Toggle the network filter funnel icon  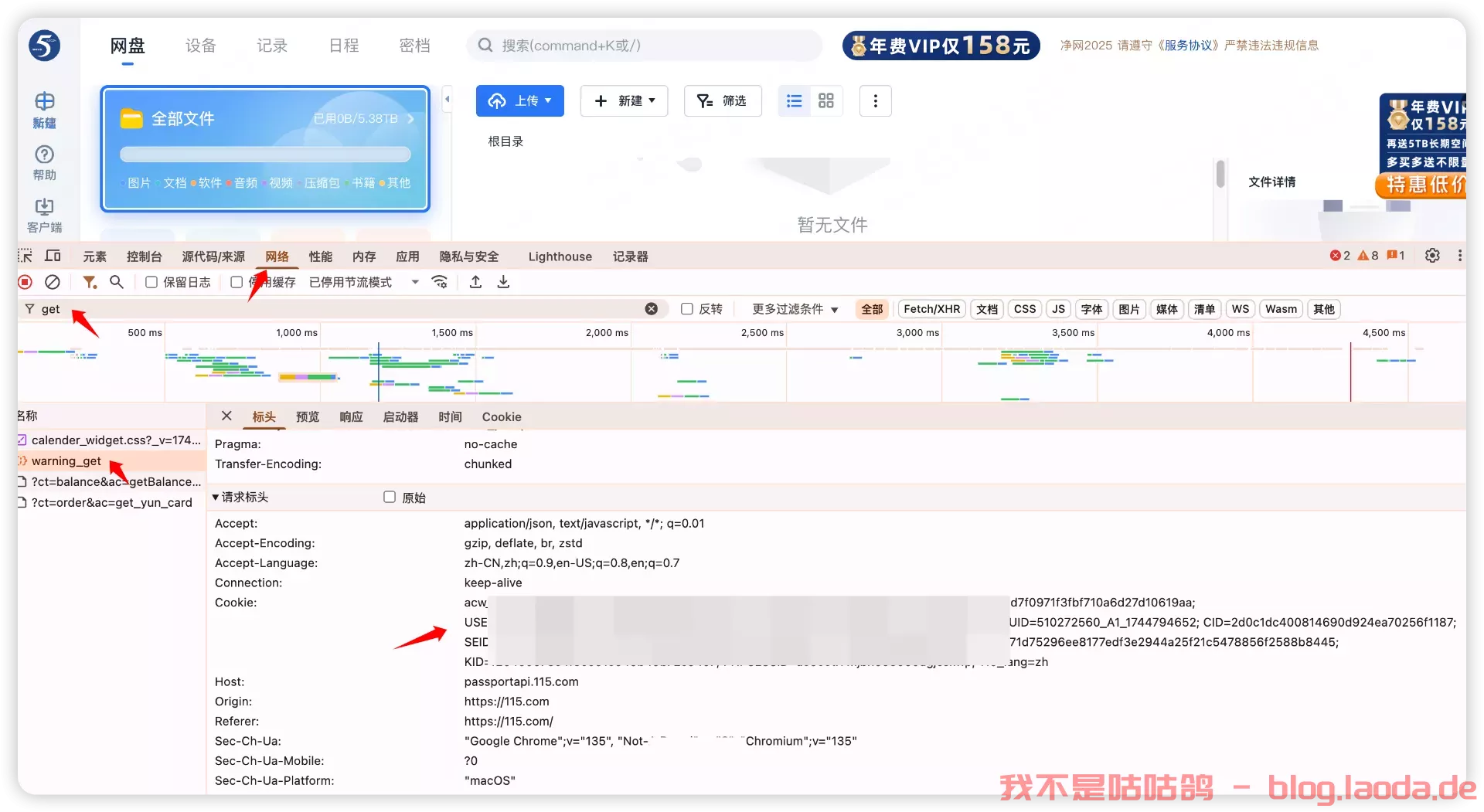point(90,282)
